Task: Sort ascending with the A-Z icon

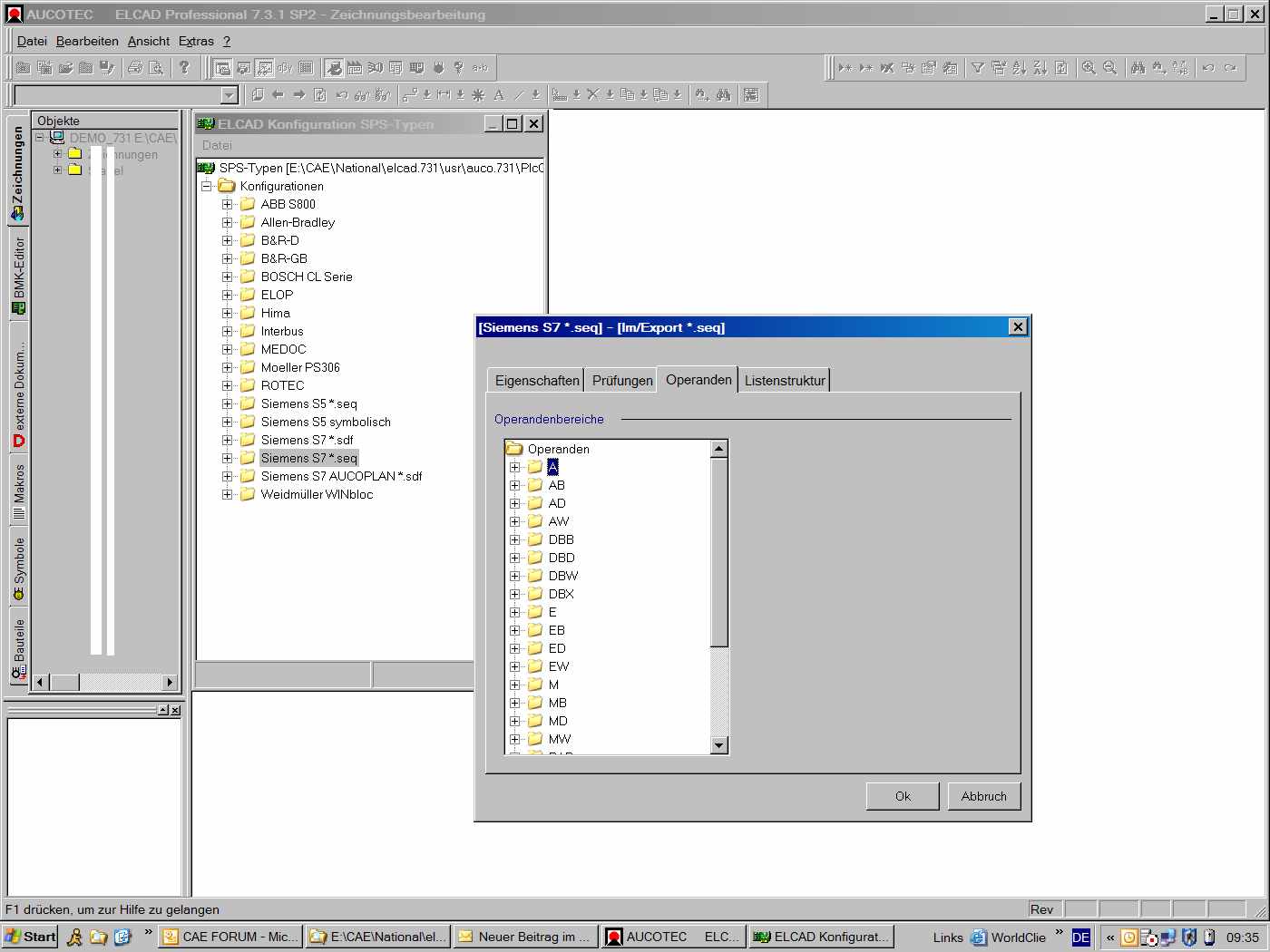Action: coord(1020,67)
